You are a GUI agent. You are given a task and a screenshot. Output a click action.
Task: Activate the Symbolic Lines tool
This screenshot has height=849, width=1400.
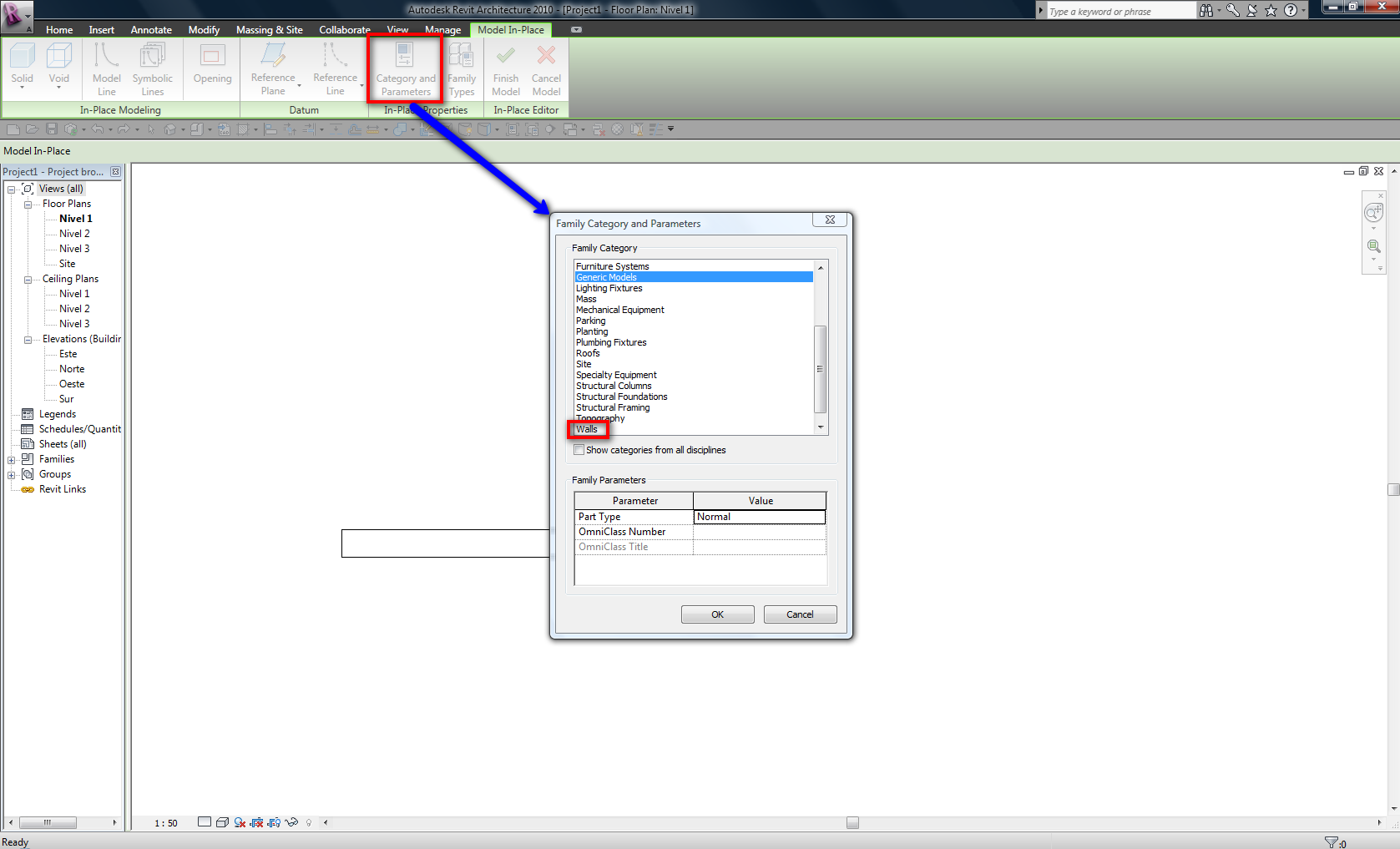[x=152, y=69]
